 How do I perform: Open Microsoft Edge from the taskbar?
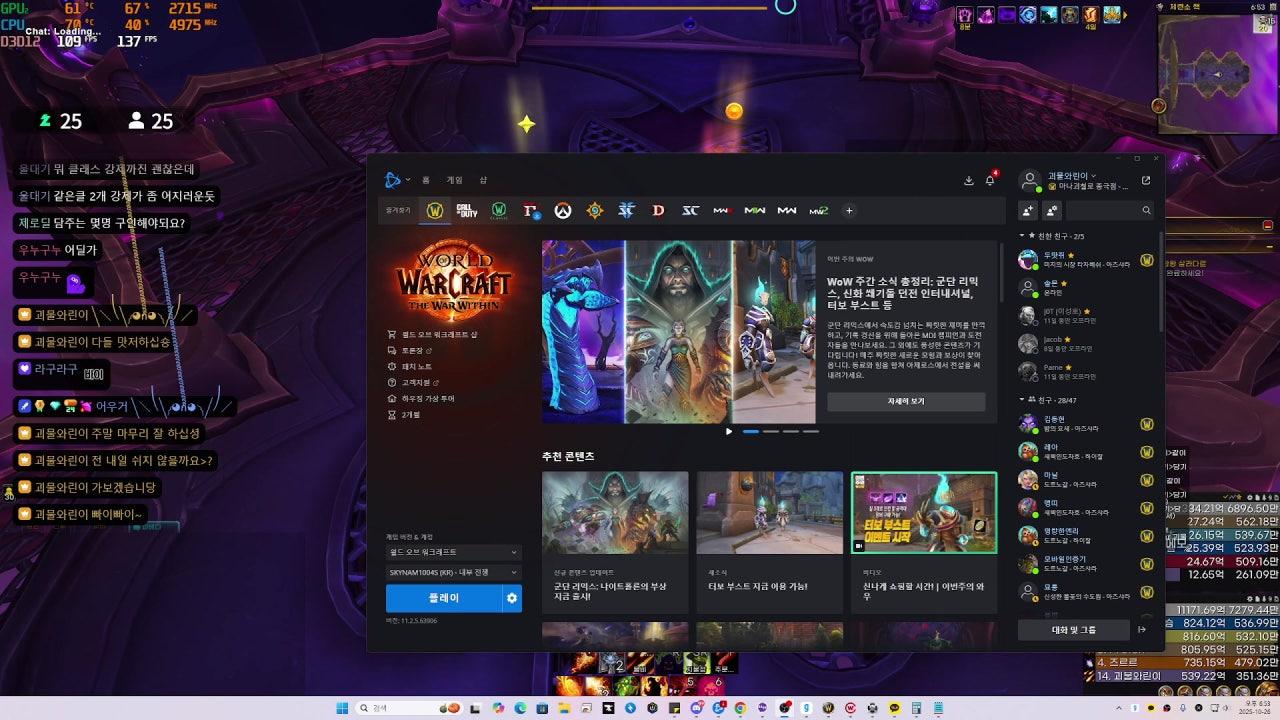(521, 708)
